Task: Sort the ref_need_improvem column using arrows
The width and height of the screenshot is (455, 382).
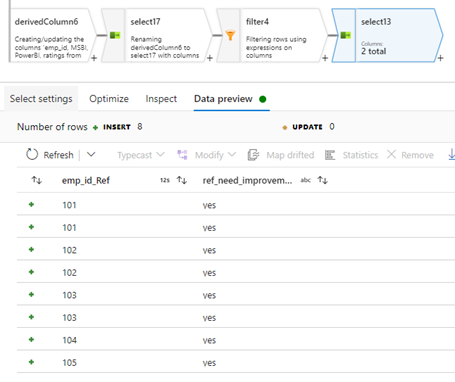Action: (x=323, y=180)
